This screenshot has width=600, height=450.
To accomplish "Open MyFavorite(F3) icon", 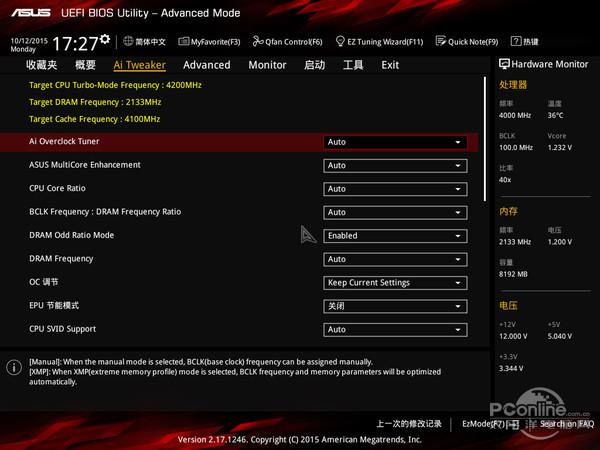I will tap(184, 41).
